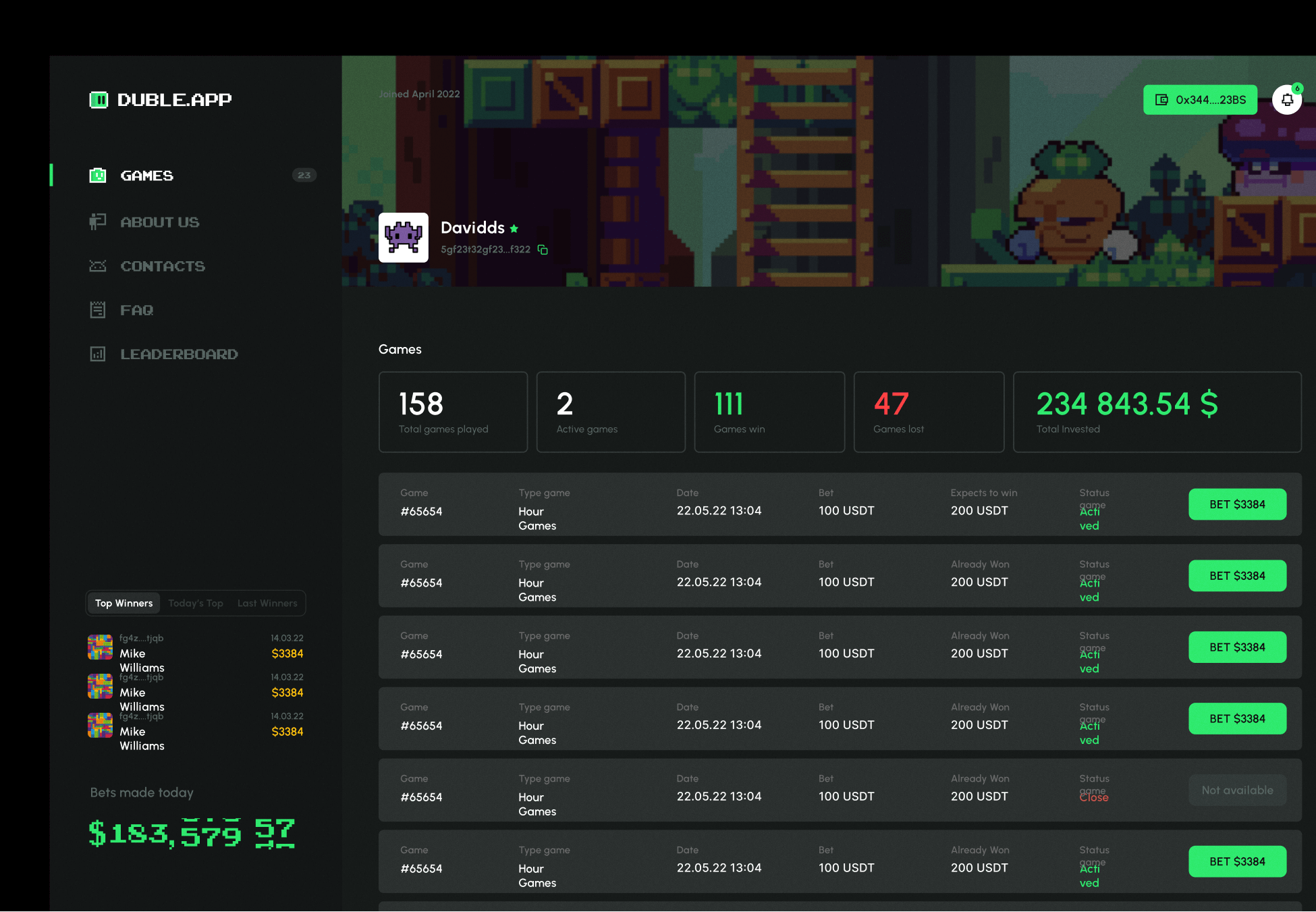Open the Leaderboard menu item
The image size is (1316, 912).
(x=179, y=354)
